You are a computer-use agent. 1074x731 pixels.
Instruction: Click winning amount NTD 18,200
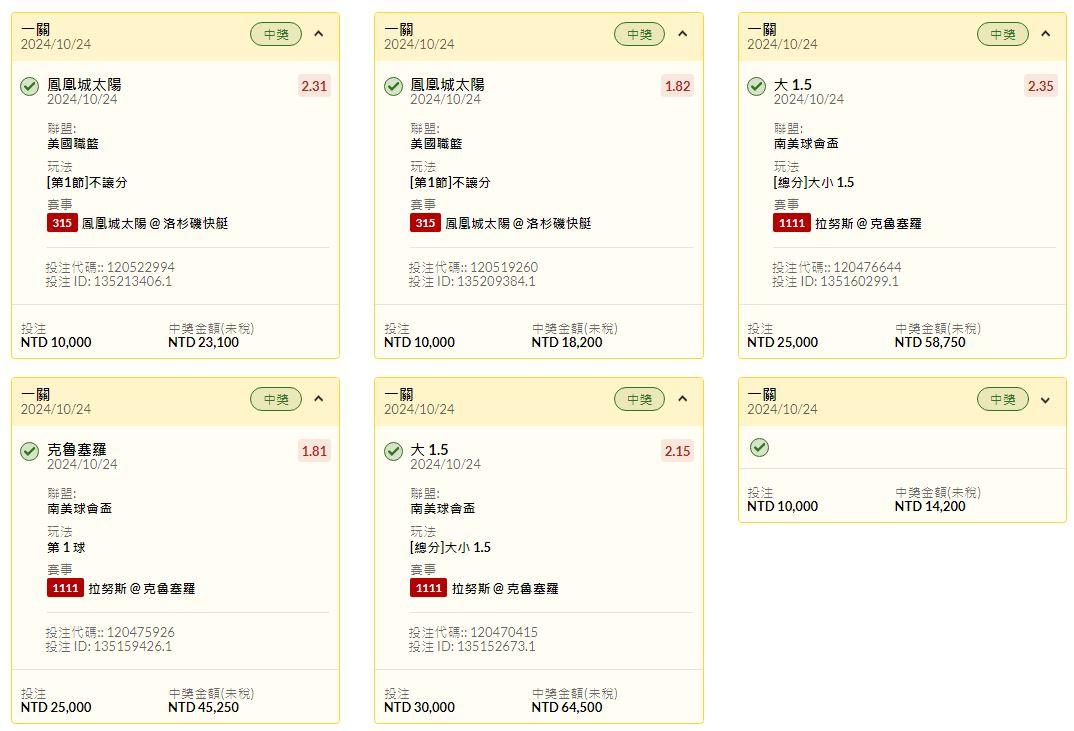coord(567,343)
